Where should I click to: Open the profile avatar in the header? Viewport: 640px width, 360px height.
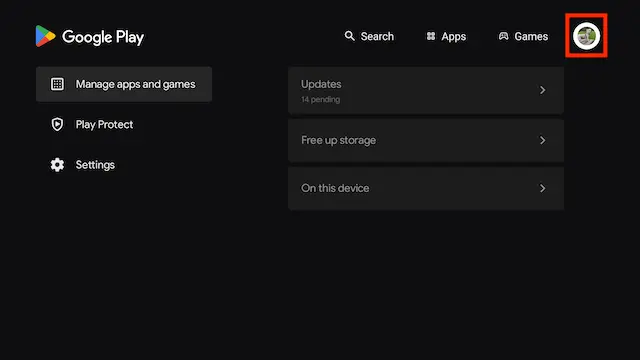(586, 36)
